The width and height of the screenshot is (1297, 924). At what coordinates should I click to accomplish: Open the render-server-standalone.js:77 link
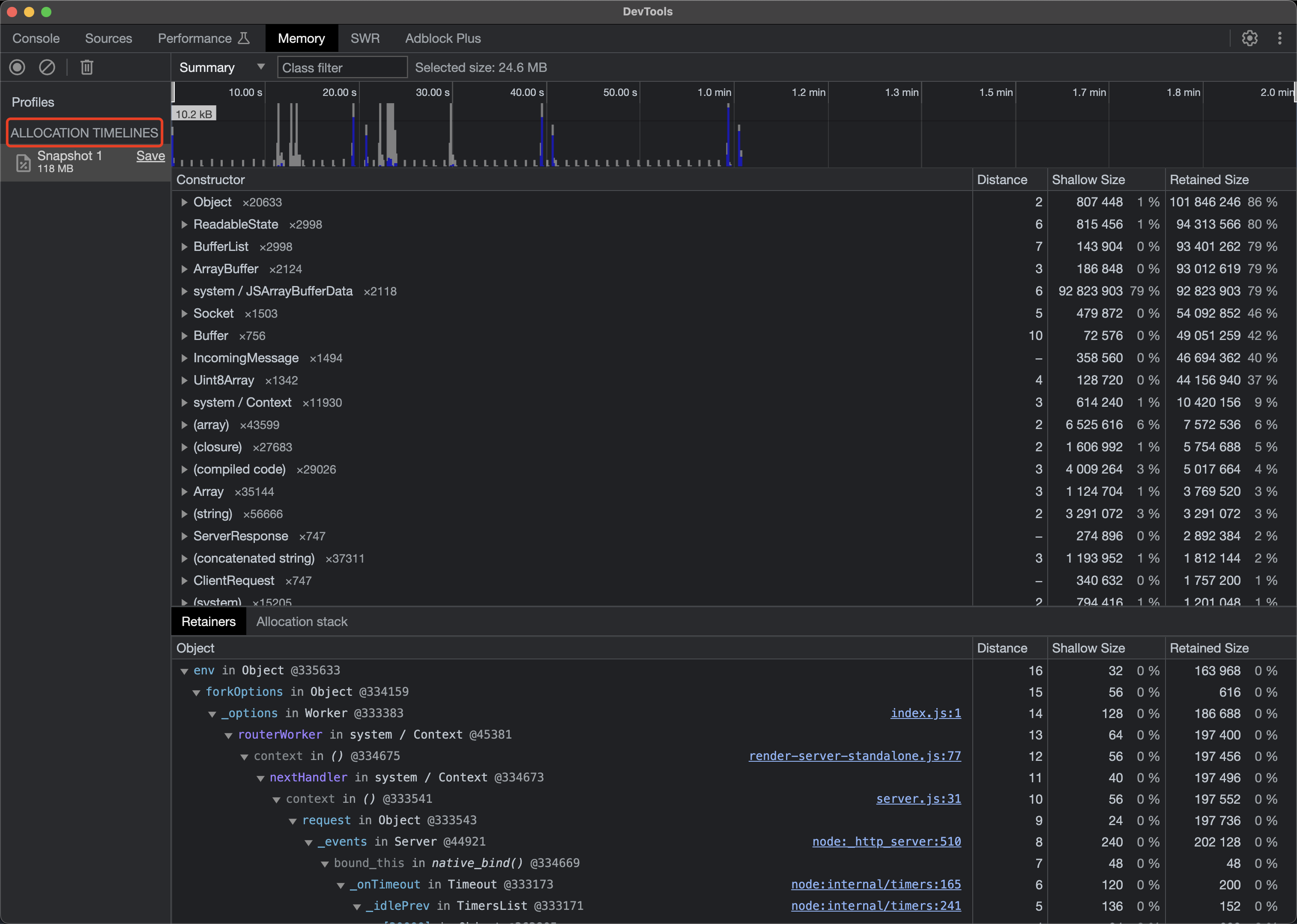[854, 756]
